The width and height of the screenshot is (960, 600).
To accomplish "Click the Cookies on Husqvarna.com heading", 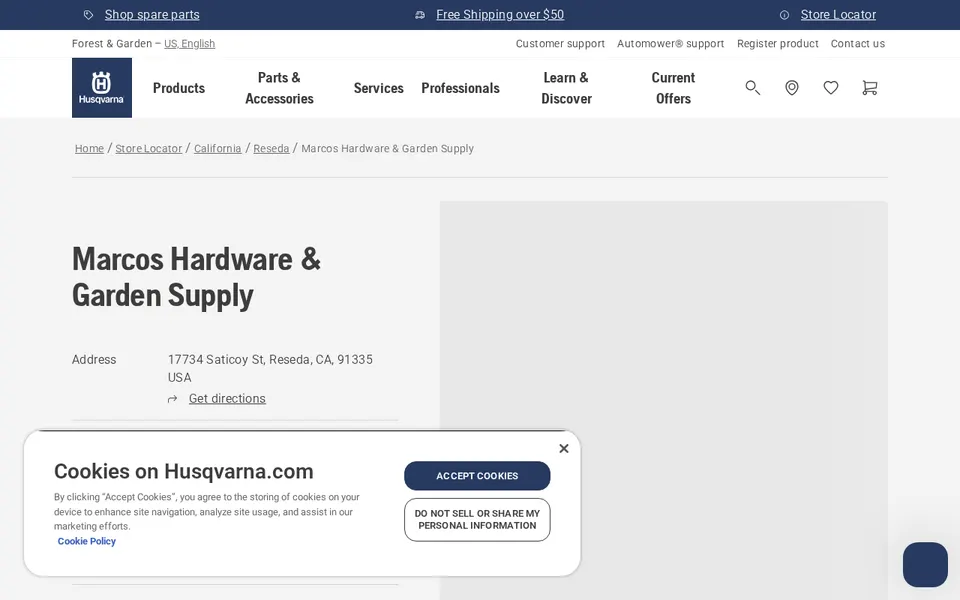I will pos(184,471).
